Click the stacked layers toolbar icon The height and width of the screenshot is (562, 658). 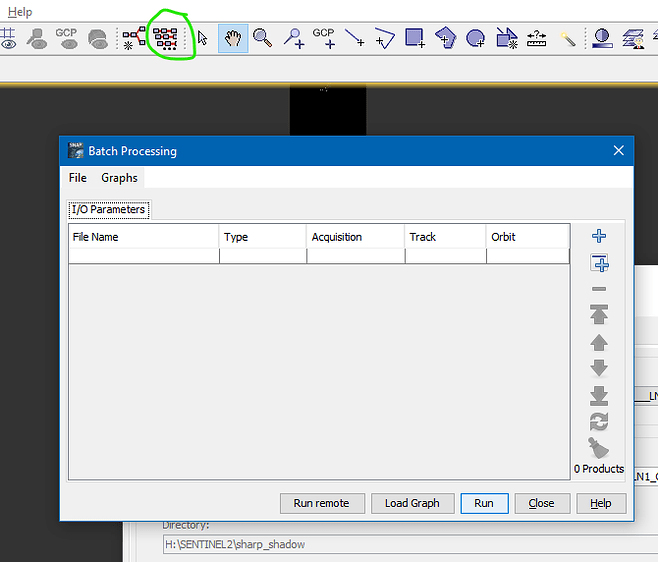click(x=634, y=38)
